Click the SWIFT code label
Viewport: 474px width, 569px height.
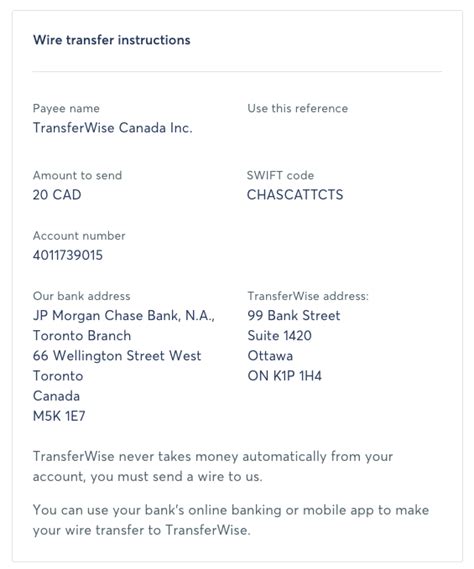(280, 175)
